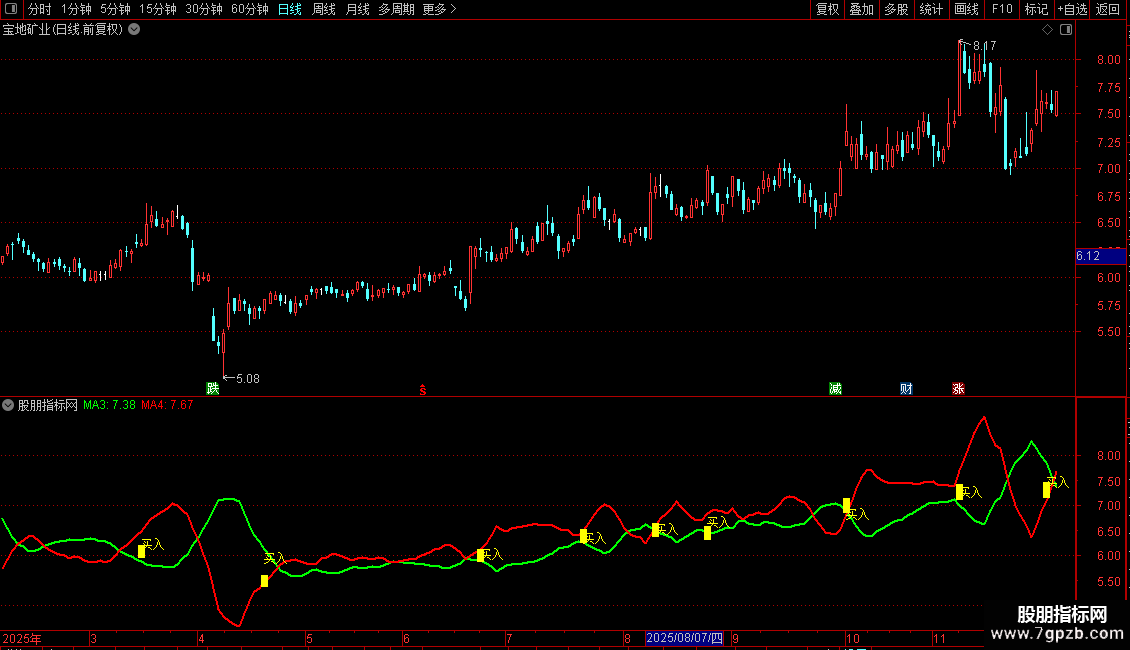This screenshot has height=650, width=1130.
Task: Click the 2025/08/07/四 date label
Action: click(x=685, y=638)
